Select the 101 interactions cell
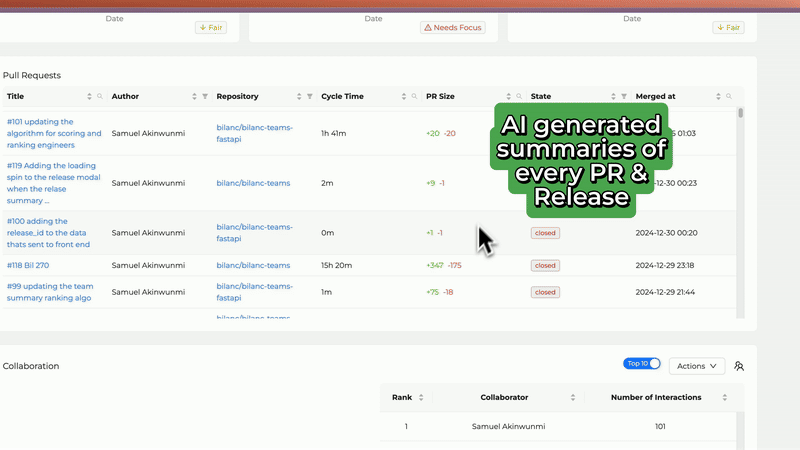This screenshot has height=450, width=800. (660, 426)
